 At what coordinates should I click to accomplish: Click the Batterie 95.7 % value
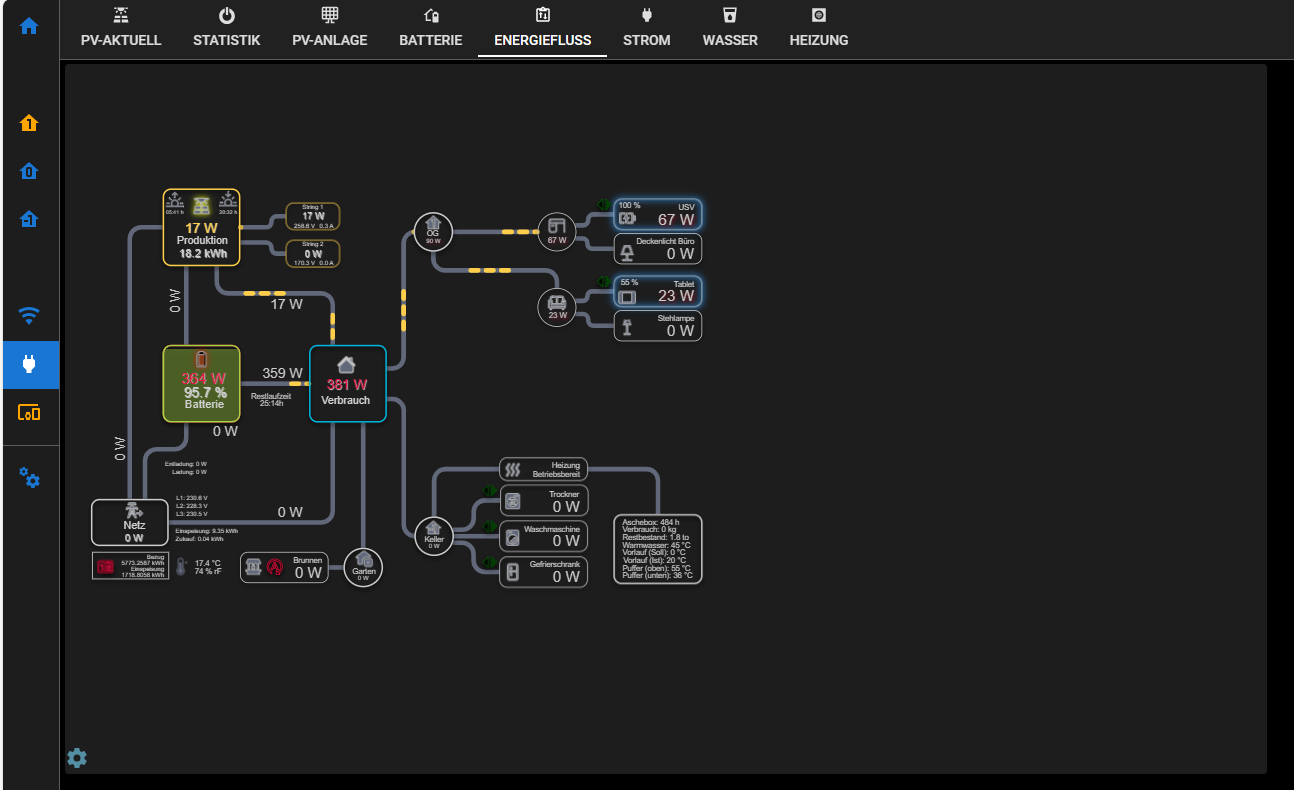pos(205,393)
